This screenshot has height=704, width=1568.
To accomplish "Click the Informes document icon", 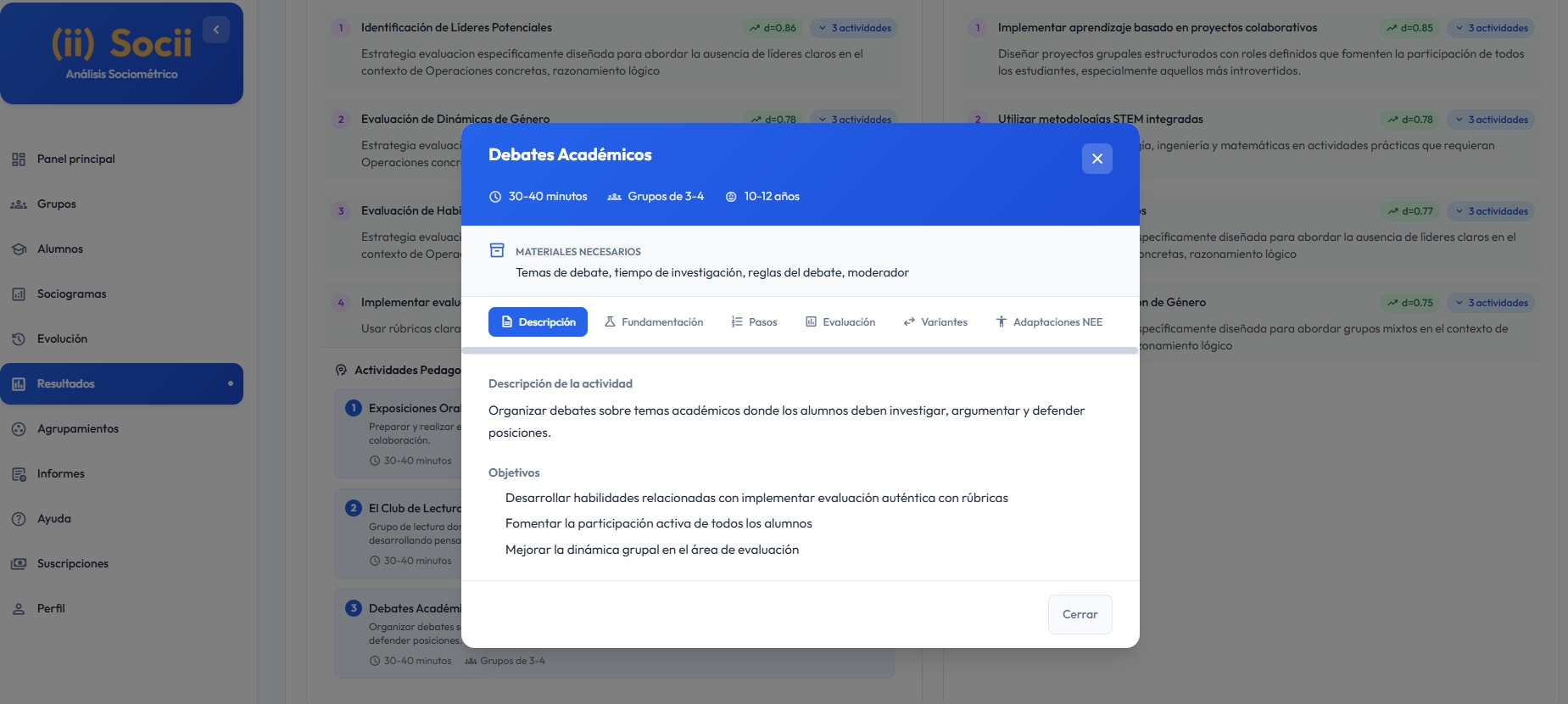I will 19,474.
